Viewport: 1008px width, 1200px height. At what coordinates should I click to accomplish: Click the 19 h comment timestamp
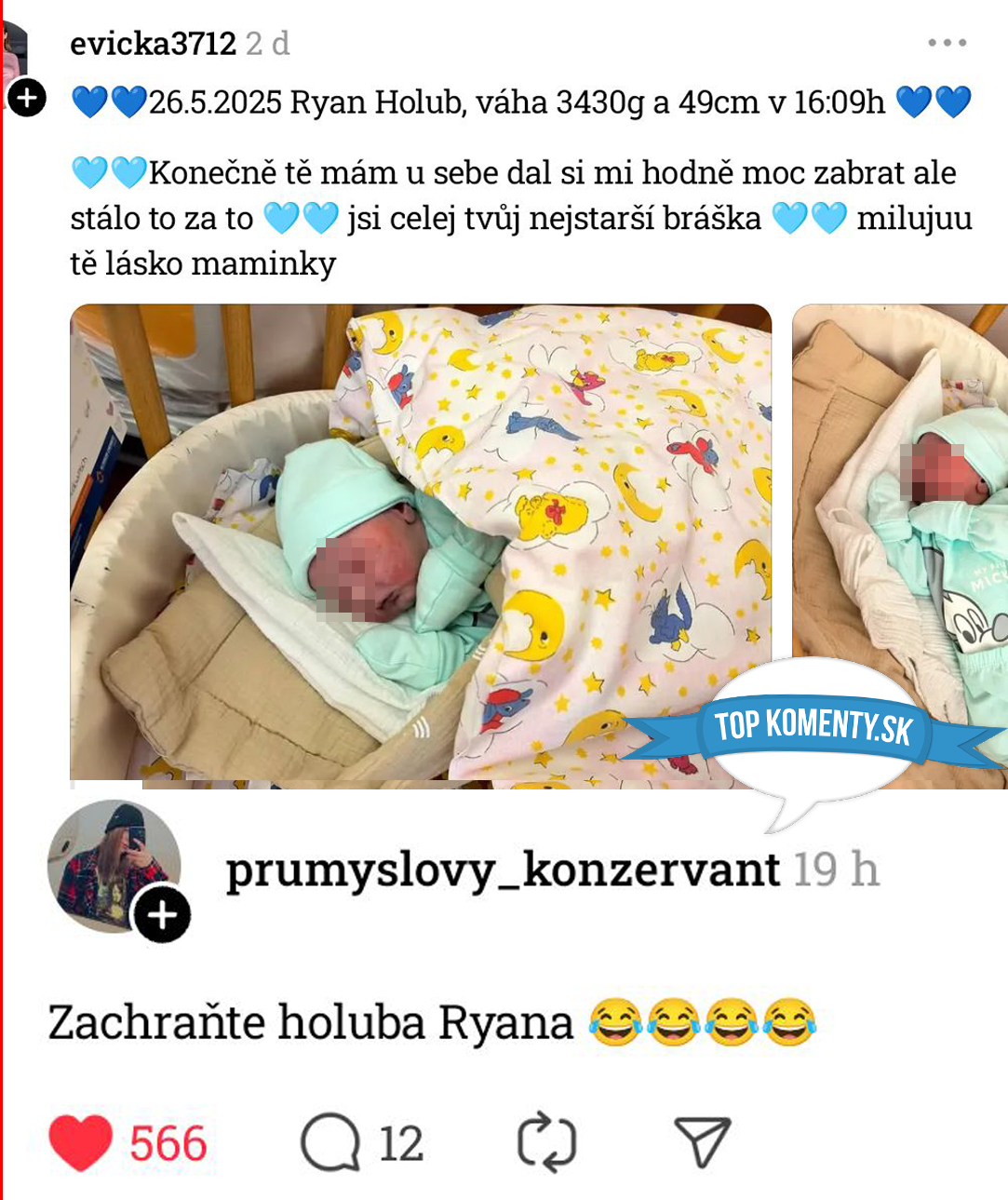point(836,870)
